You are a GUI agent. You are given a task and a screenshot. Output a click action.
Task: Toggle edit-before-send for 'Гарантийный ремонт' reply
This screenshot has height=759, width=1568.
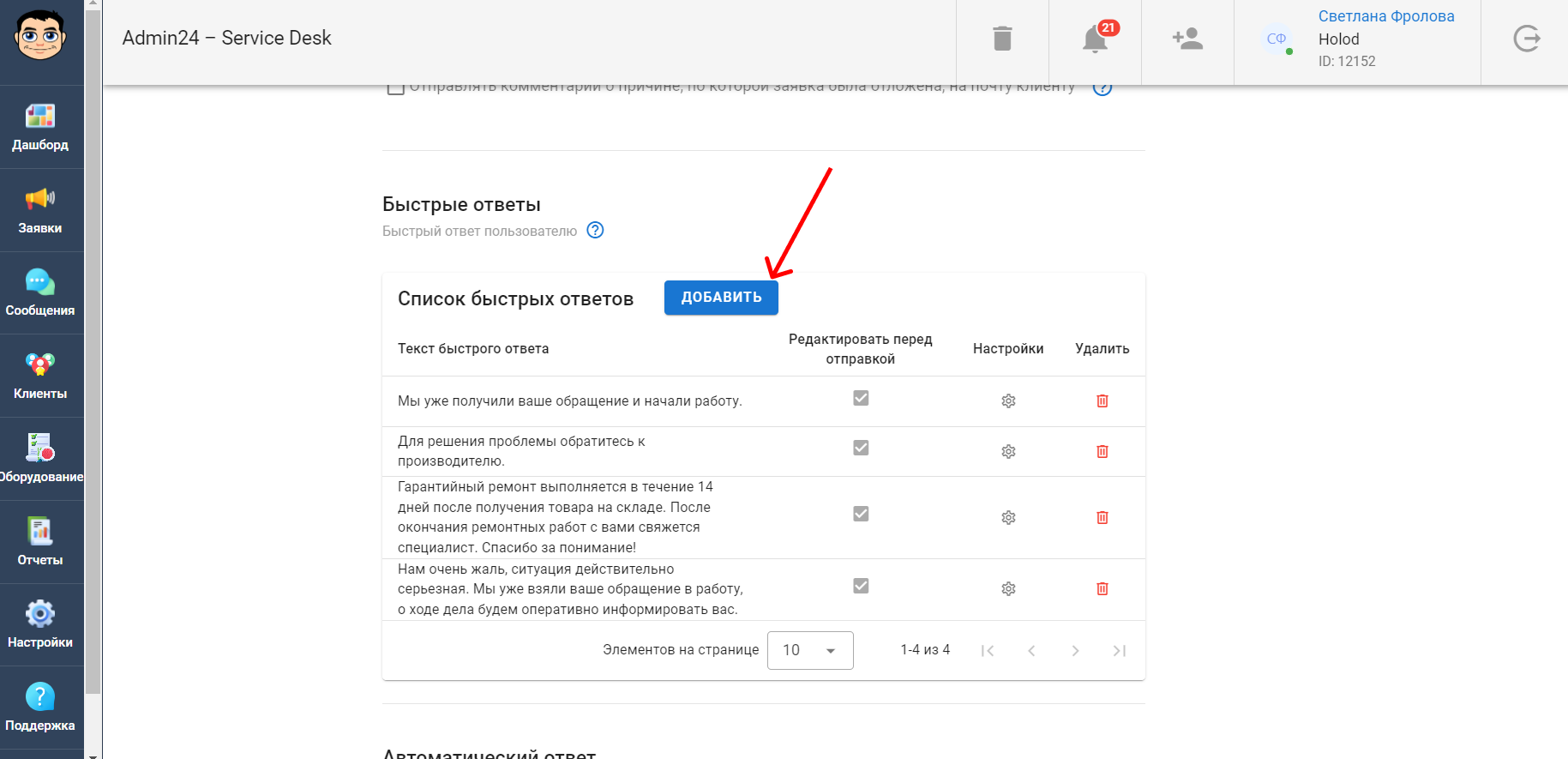point(861,514)
